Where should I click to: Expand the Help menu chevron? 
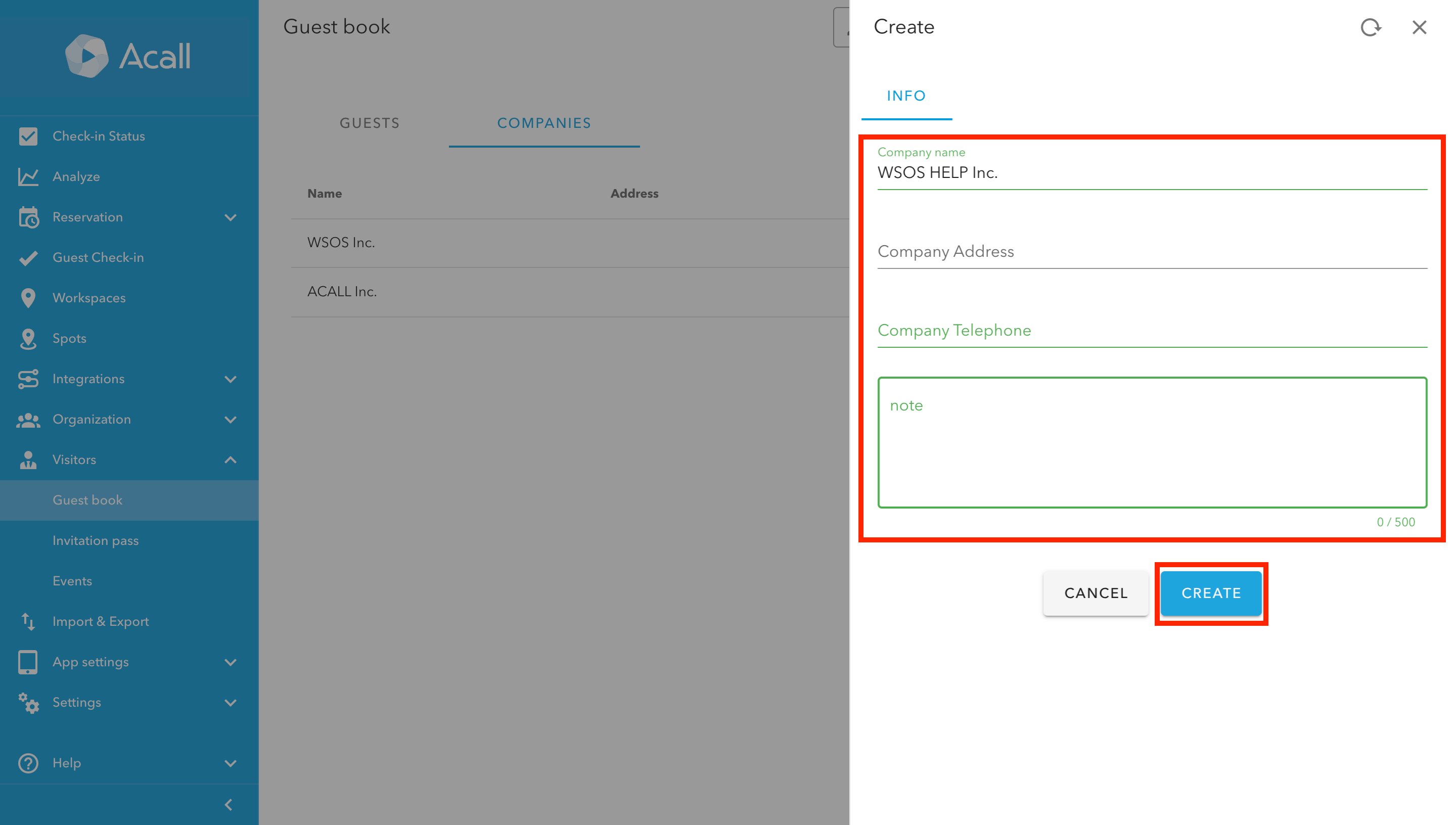point(231,764)
